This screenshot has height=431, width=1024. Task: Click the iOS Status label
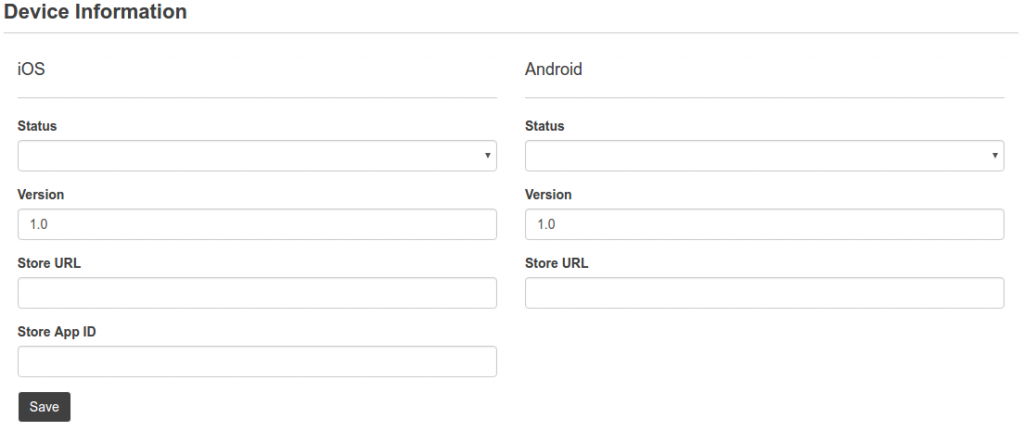point(37,126)
